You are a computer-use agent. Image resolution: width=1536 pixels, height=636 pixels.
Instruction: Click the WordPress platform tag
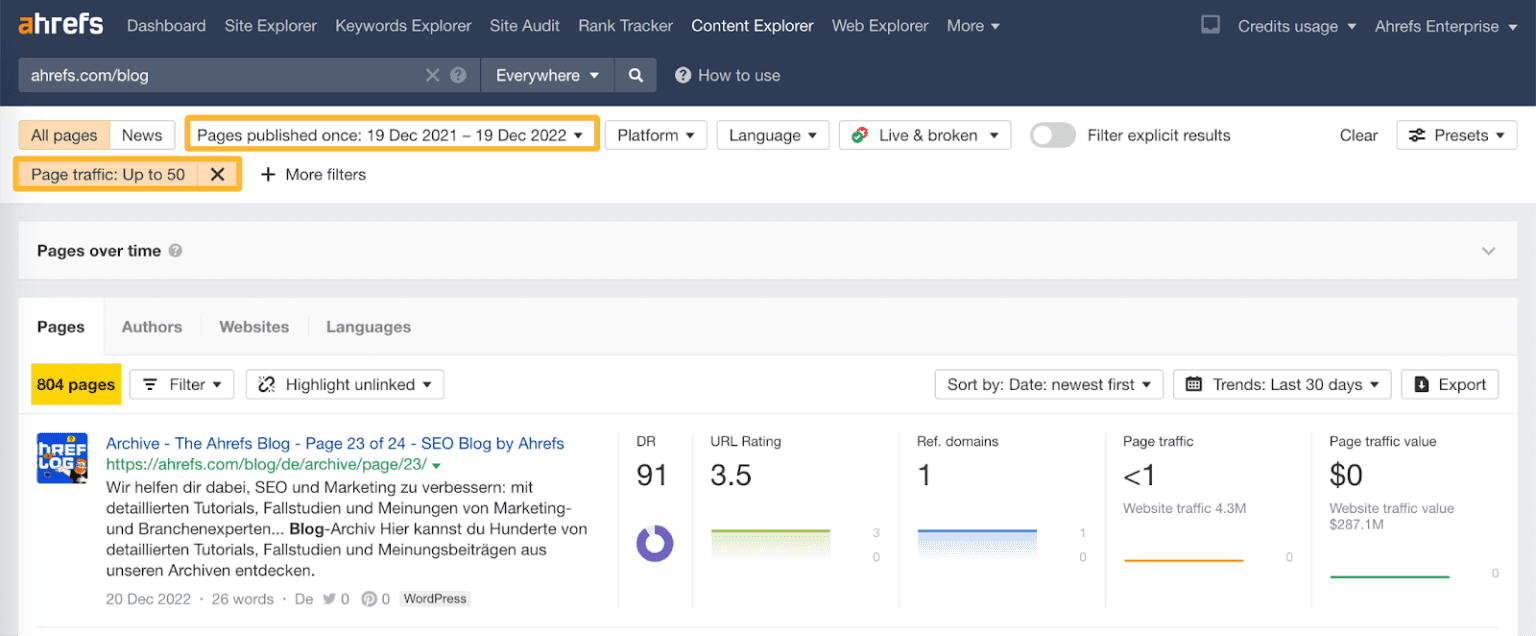[x=435, y=599]
